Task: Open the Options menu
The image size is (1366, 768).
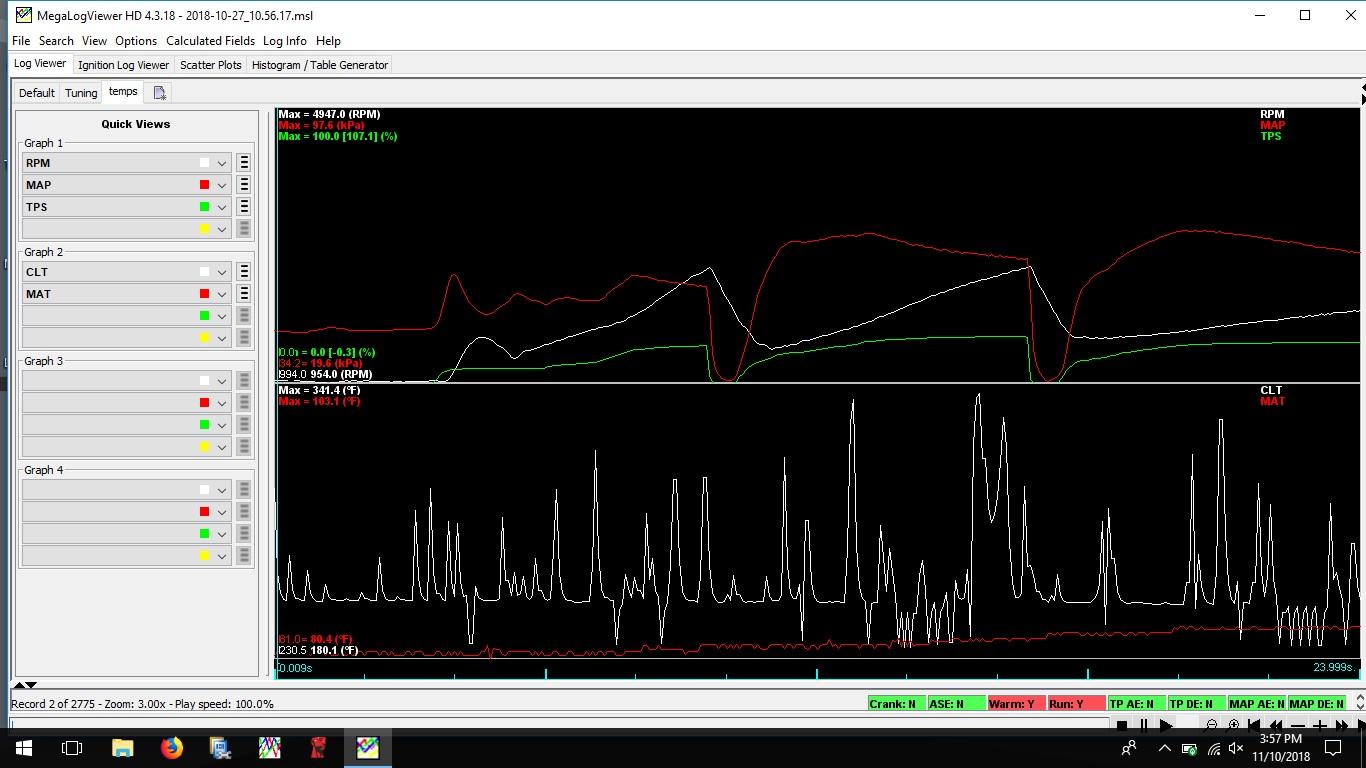Action: click(x=136, y=41)
